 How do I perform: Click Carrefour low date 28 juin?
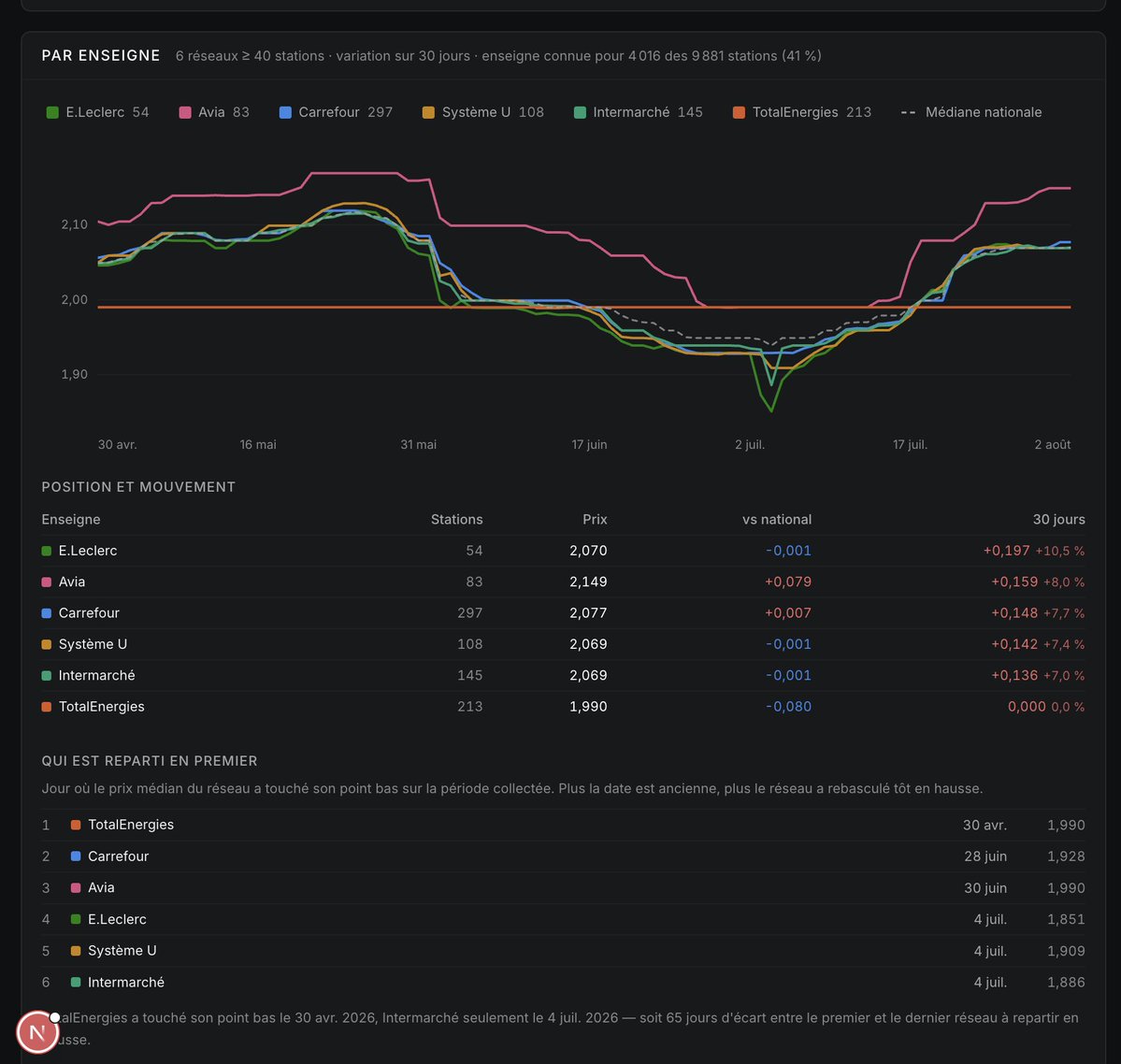tap(985, 856)
